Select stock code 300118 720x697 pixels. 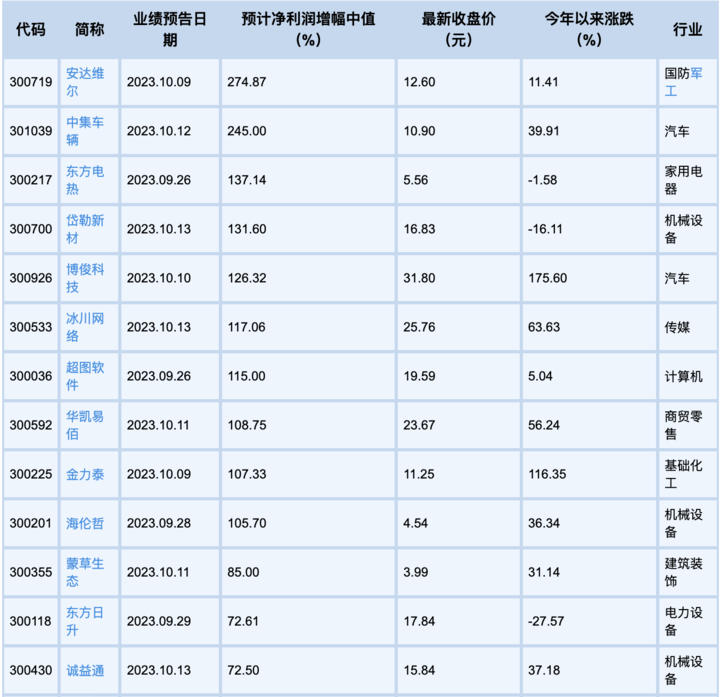[x=31, y=621]
